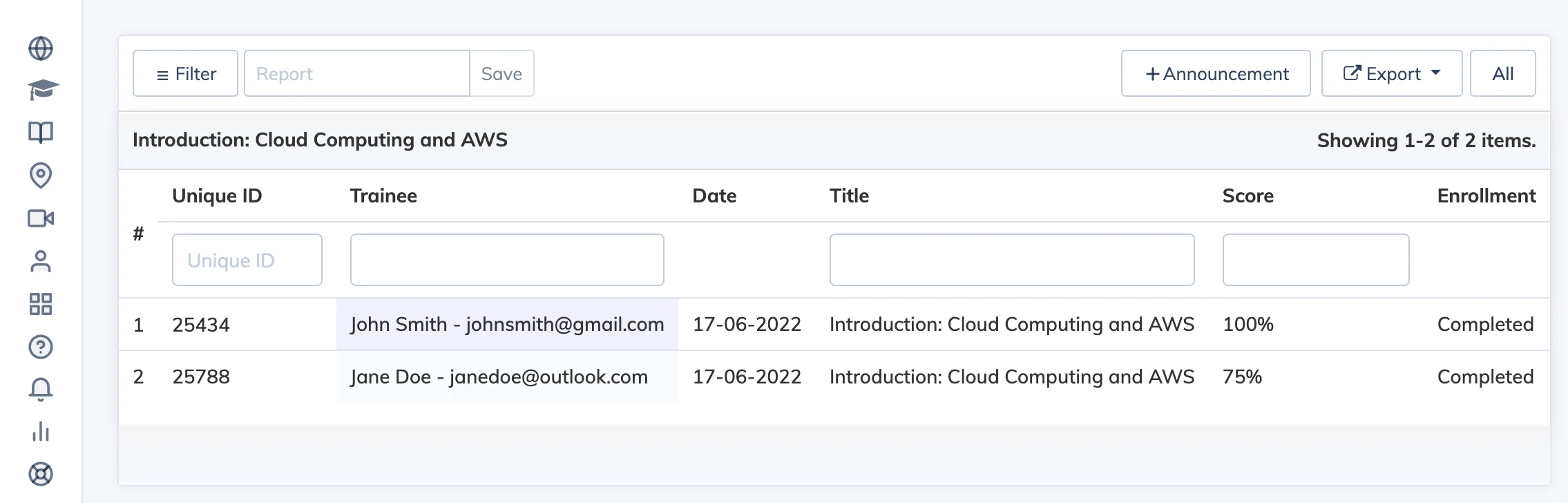Expand the Export dropdown
Image resolution: width=1568 pixels, height=503 pixels.
[x=1391, y=73]
